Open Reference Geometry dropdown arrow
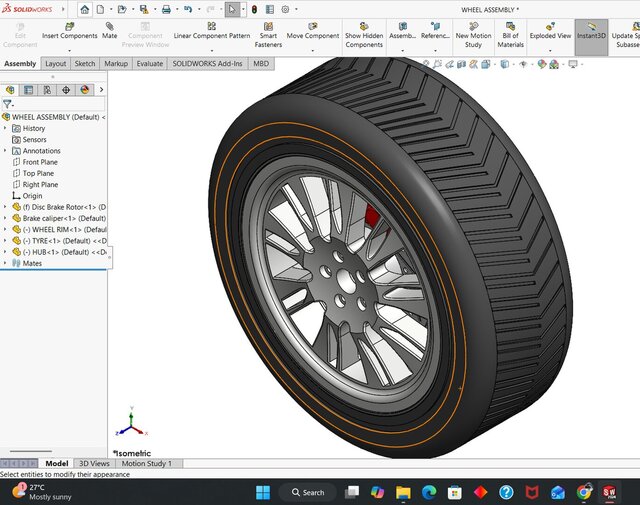 pyautogui.click(x=435, y=51)
